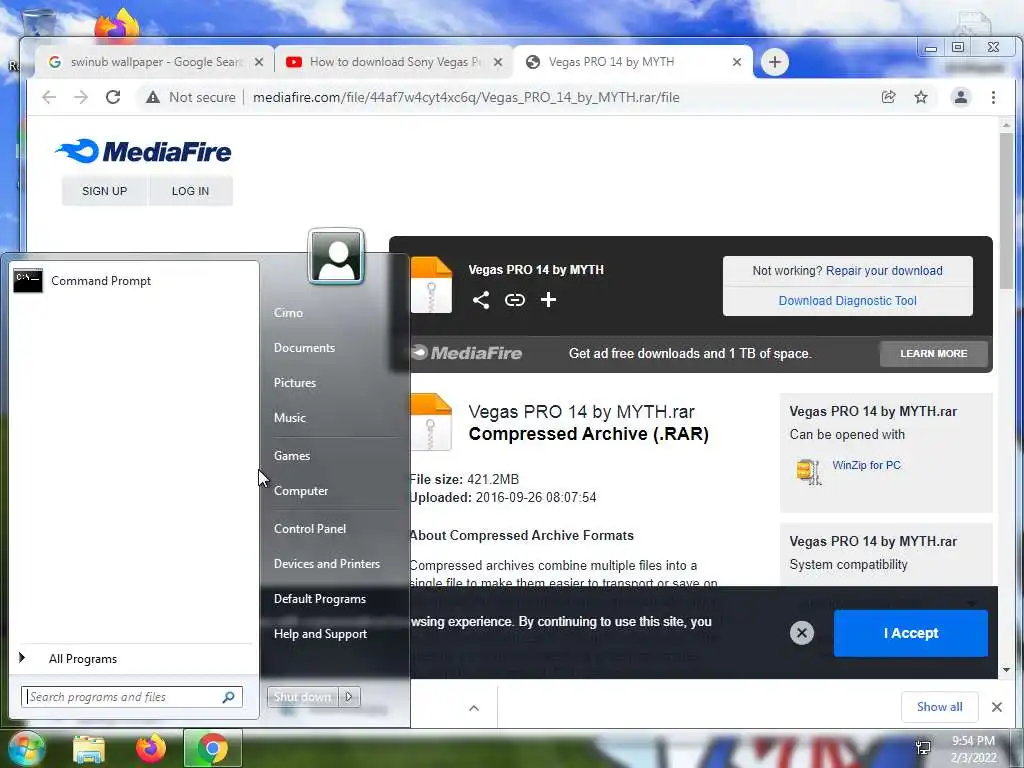Close the Vegas PRO 14 by MYTH tab
1024x768 pixels.
click(x=737, y=62)
